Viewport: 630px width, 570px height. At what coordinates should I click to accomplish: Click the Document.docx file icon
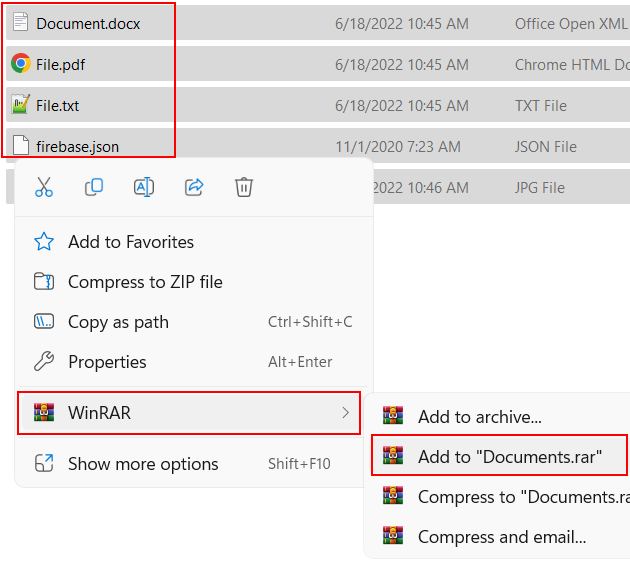tap(20, 23)
